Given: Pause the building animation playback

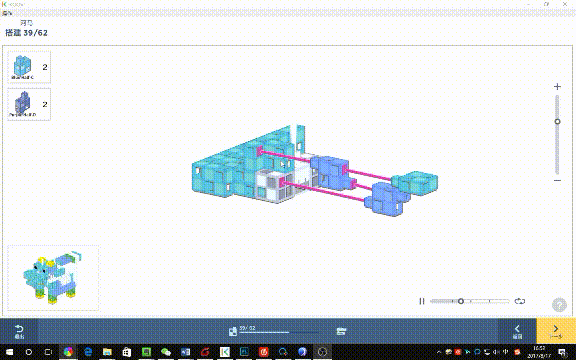Looking at the screenshot, I should [x=422, y=301].
